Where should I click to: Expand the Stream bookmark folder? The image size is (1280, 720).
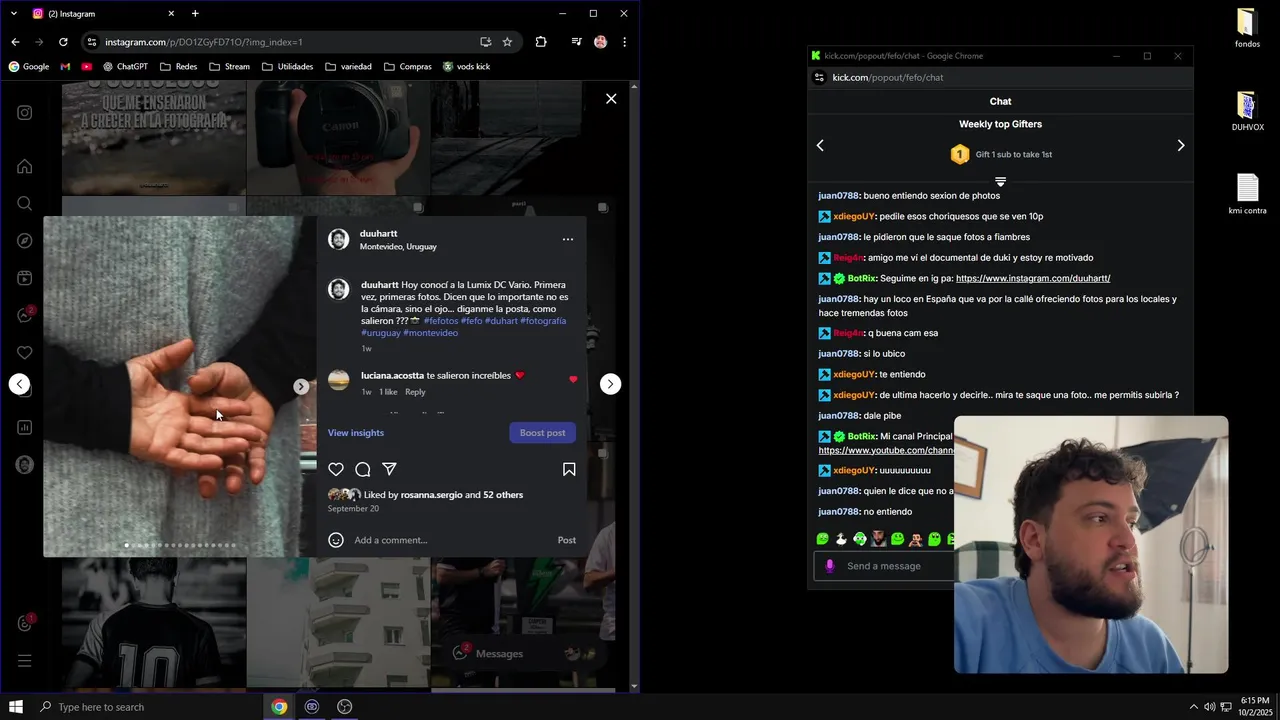point(229,67)
